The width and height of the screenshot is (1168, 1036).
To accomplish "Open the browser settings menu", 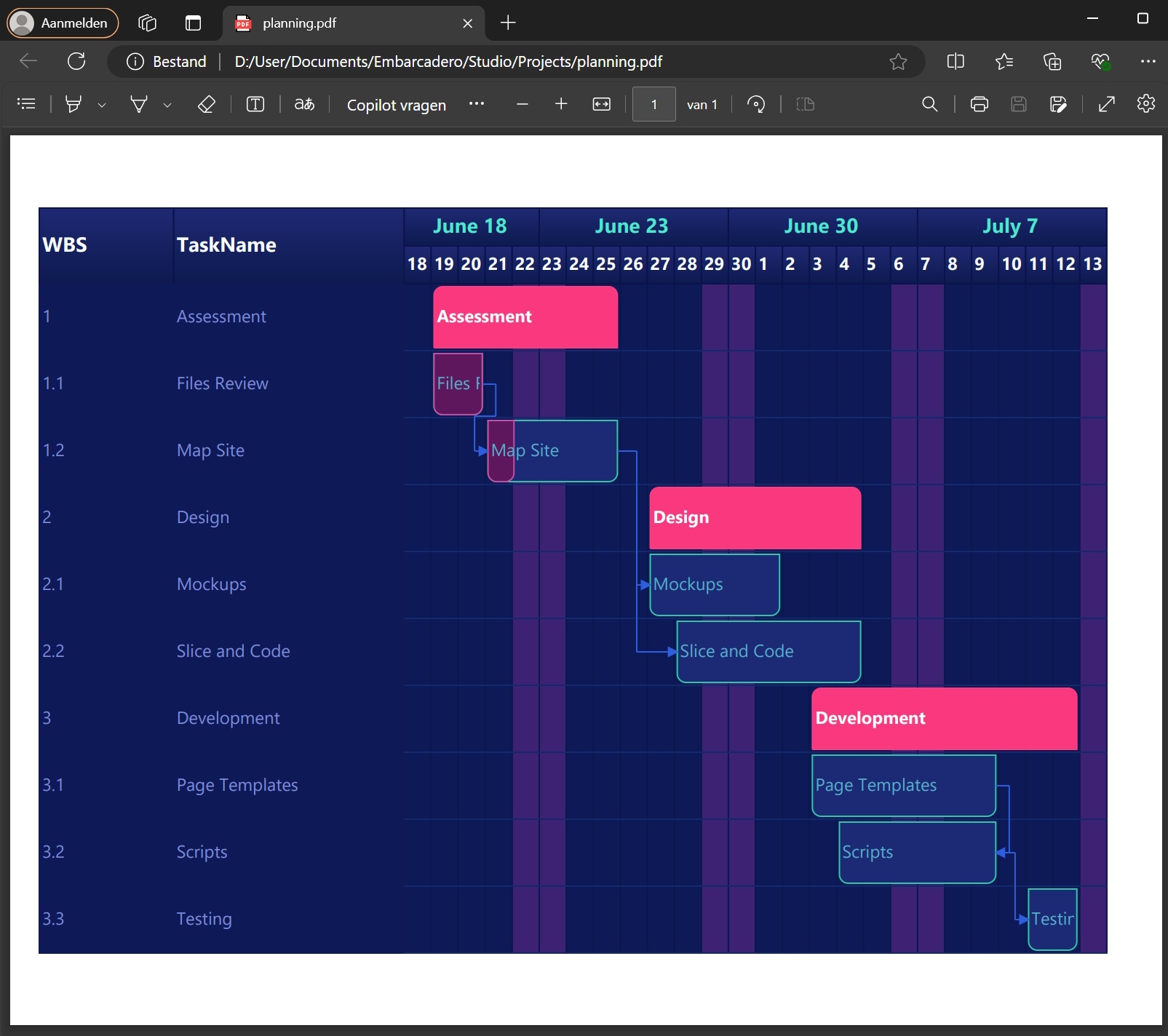I will pyautogui.click(x=1150, y=61).
